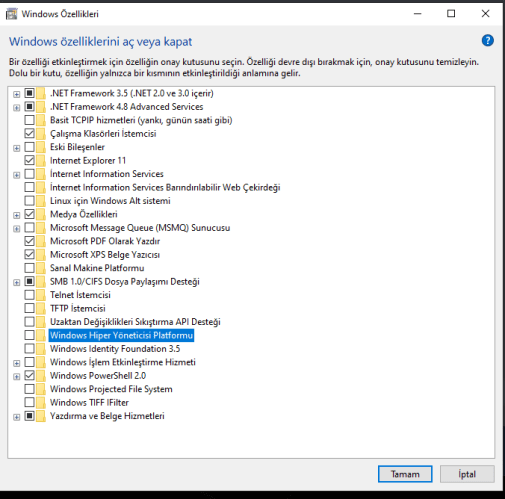The image size is (505, 499).
Task: Select Windows Projected File System label
Action: [111, 389]
